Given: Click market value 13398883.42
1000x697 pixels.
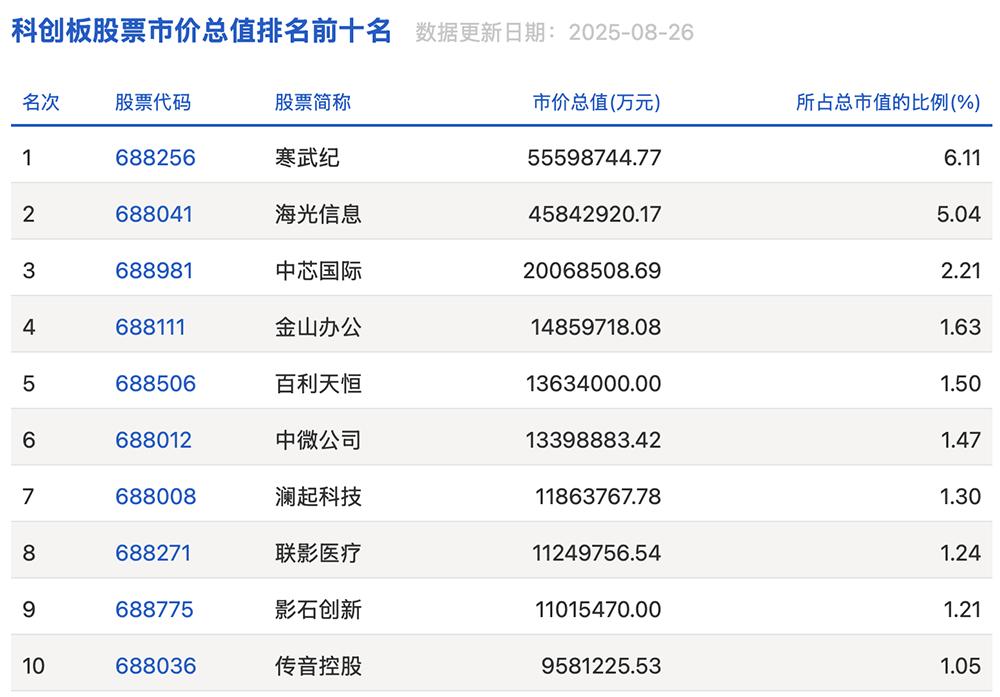Looking at the screenshot, I should coord(594,440).
